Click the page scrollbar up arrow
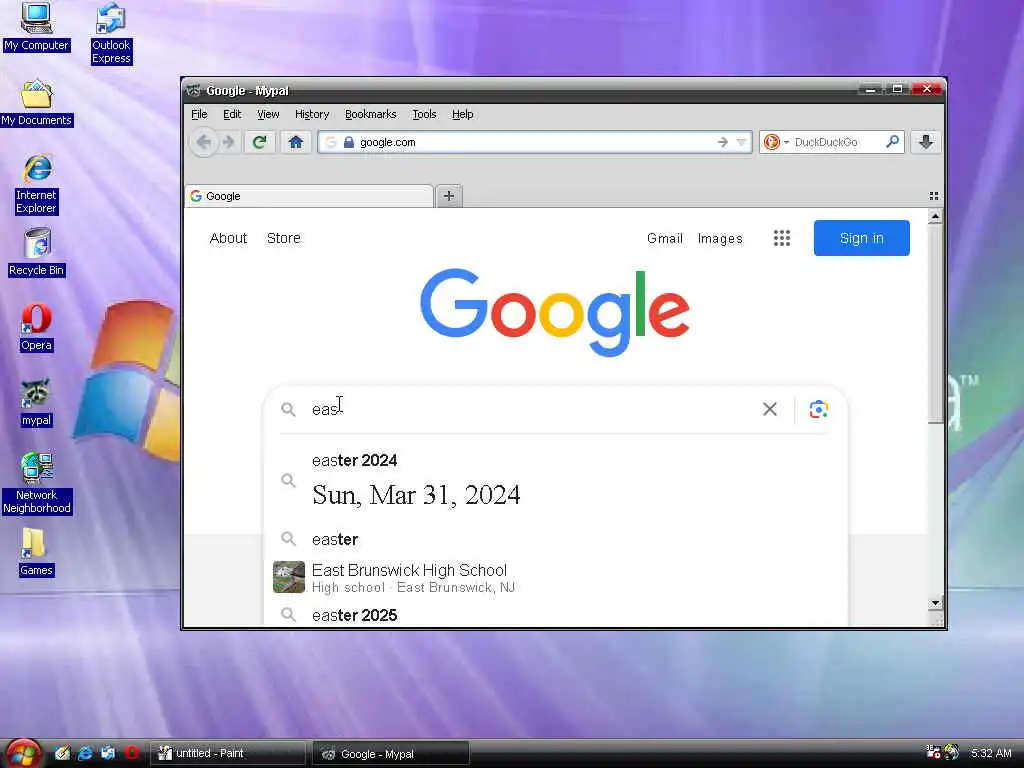The image size is (1024, 768). click(935, 216)
